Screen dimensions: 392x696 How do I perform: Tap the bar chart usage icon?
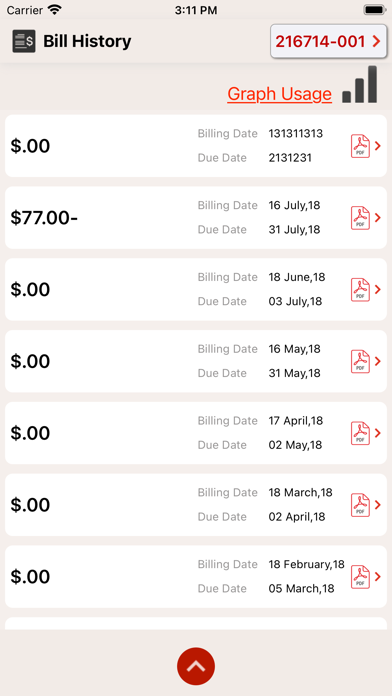360,84
